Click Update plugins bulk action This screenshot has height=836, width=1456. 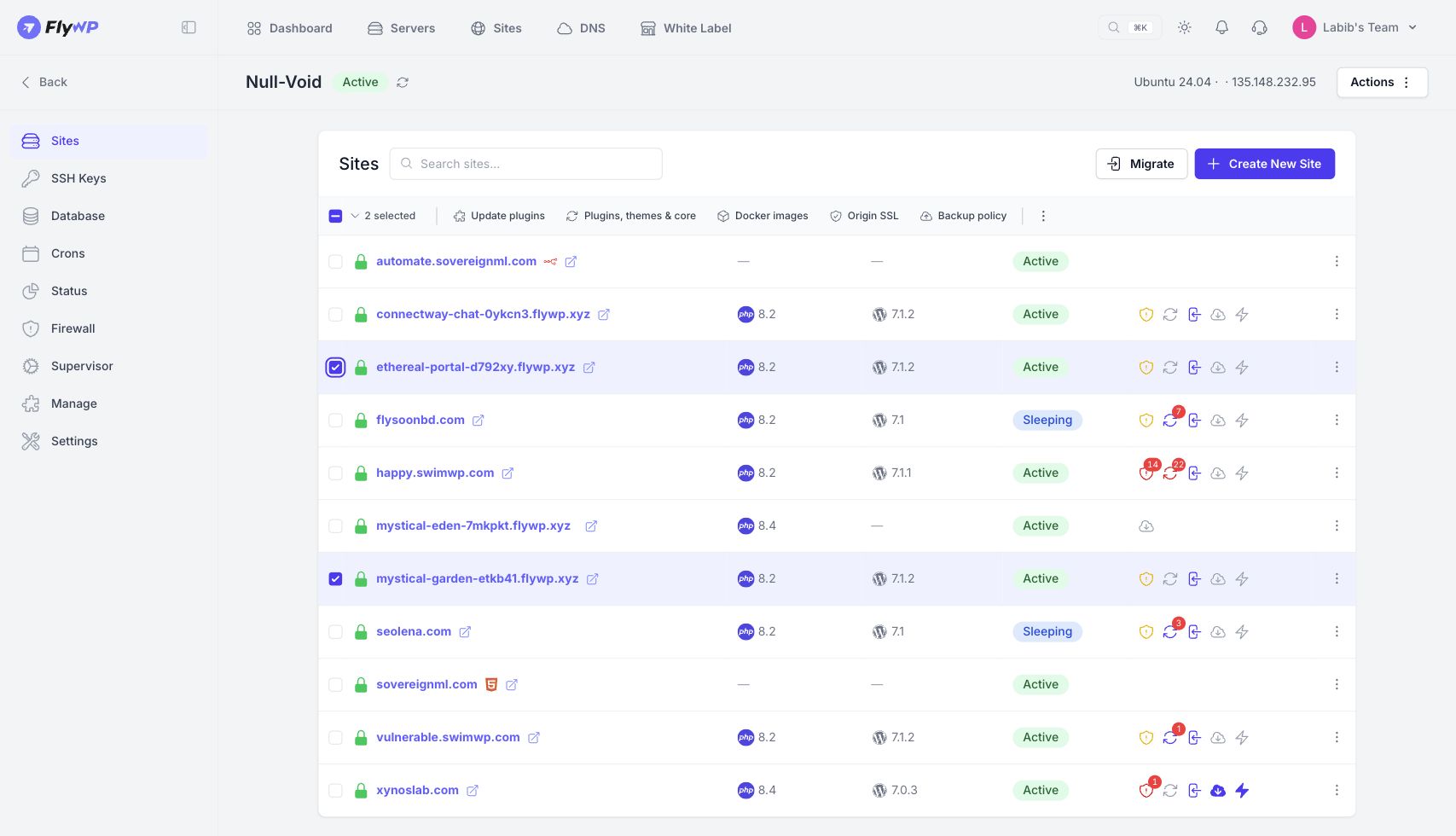pos(499,216)
